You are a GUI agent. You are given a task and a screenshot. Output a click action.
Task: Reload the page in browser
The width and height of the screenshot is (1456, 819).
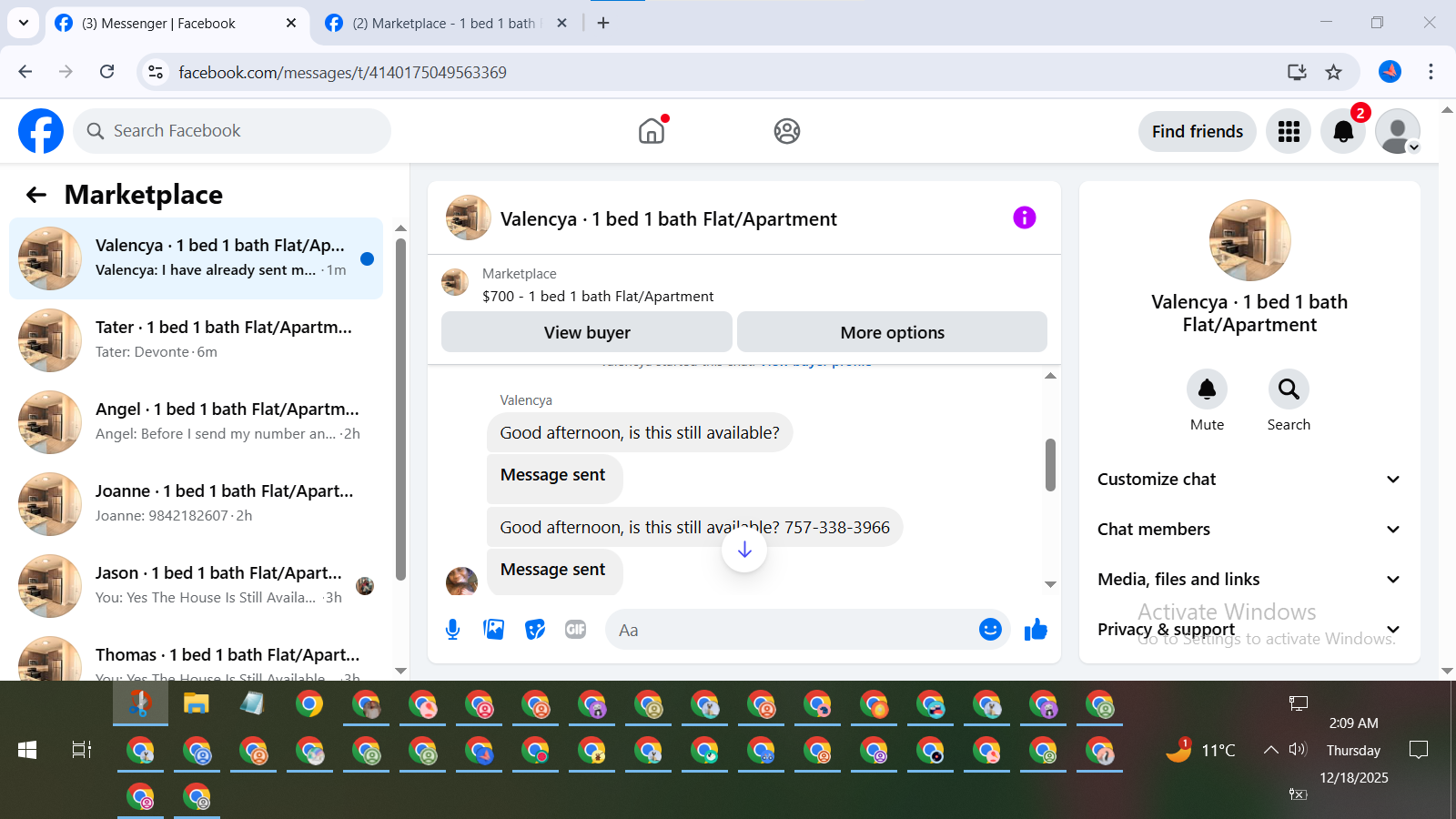(107, 72)
